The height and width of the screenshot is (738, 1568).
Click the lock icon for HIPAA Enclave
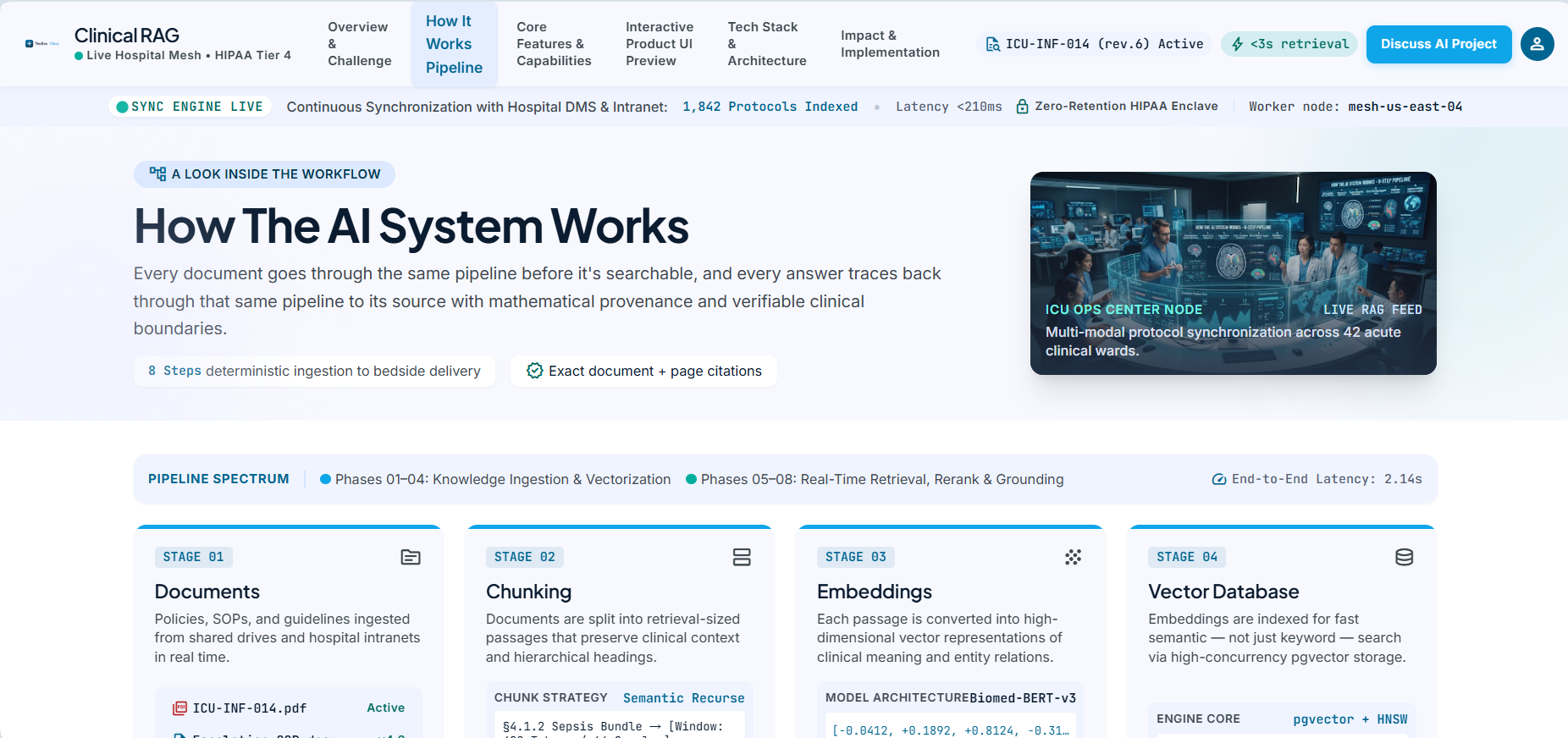click(1022, 107)
